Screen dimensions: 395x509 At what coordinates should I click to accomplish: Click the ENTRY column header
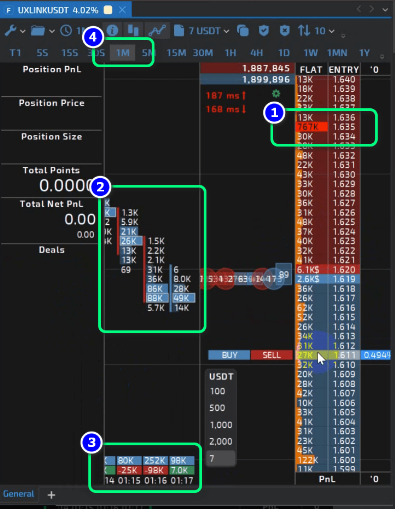344,70
